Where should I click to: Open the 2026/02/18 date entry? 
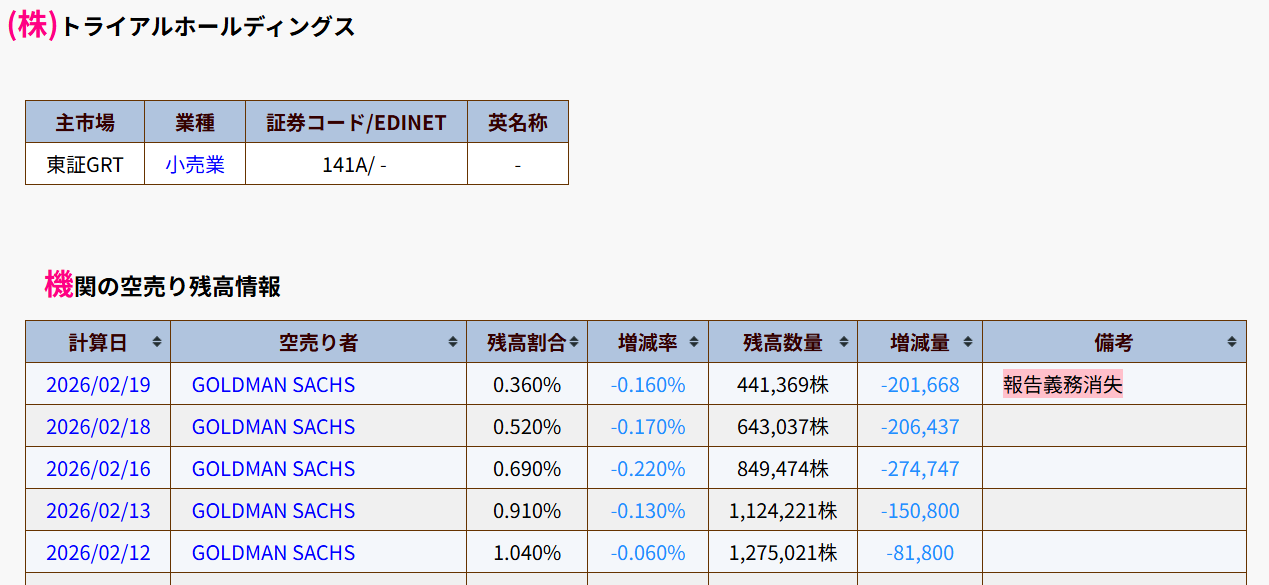coord(98,427)
